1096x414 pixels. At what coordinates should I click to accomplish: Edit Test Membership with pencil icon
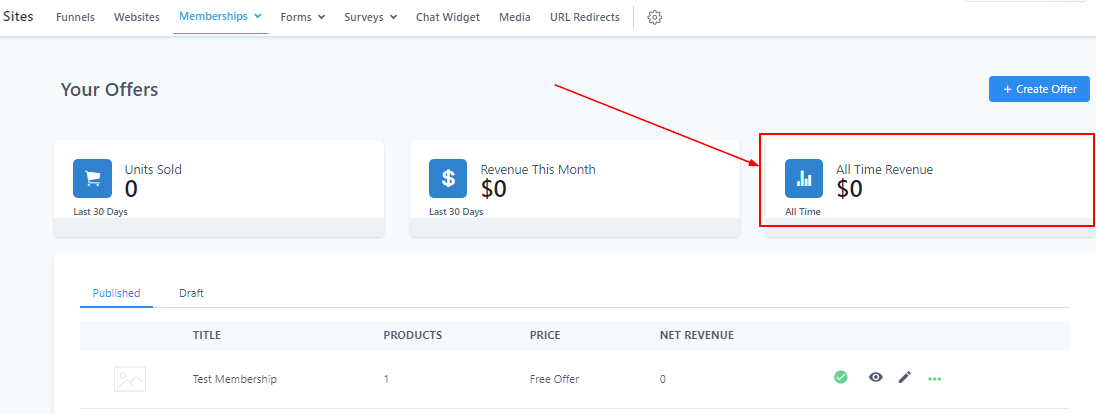click(905, 377)
